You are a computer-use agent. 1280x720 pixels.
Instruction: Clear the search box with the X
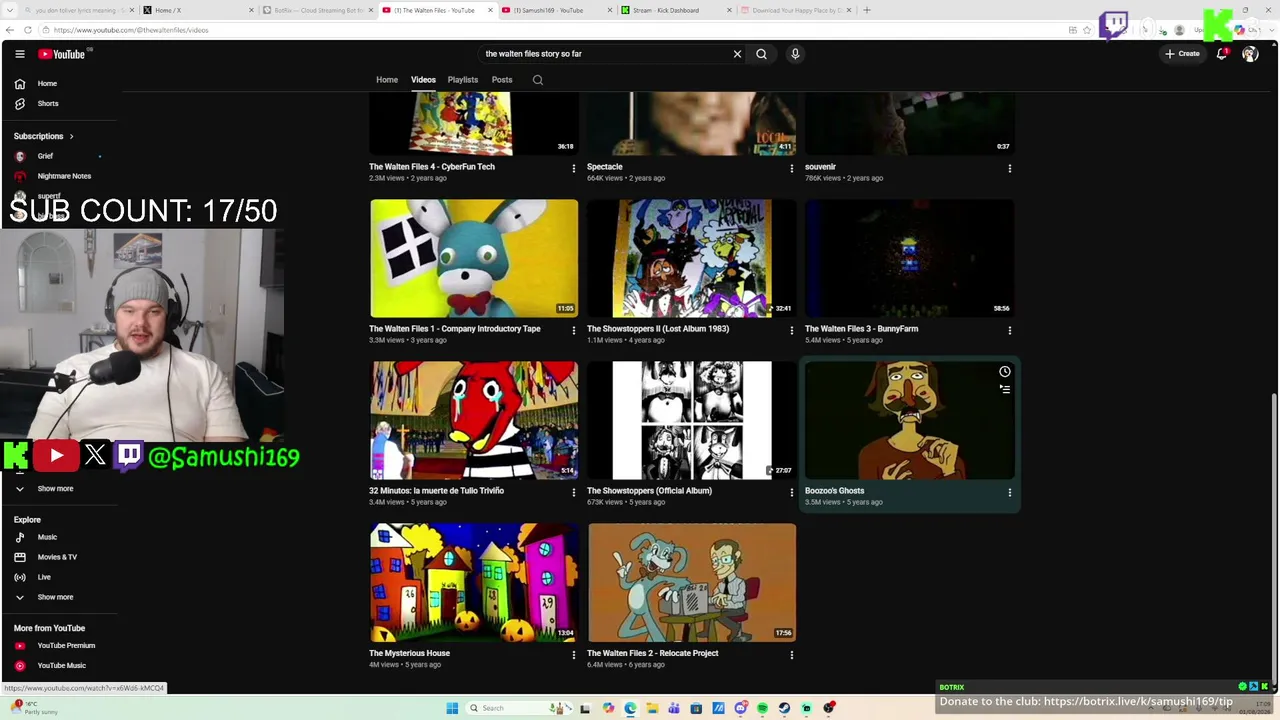click(738, 54)
